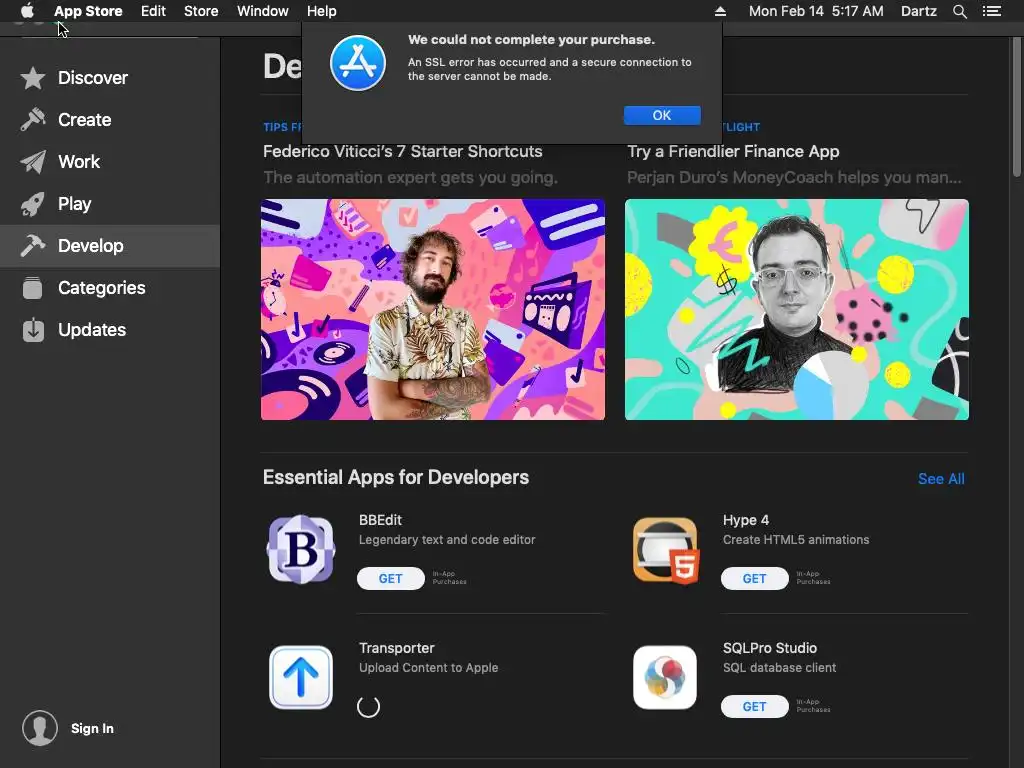
Task: Click the Work paper plane icon
Action: (33, 161)
